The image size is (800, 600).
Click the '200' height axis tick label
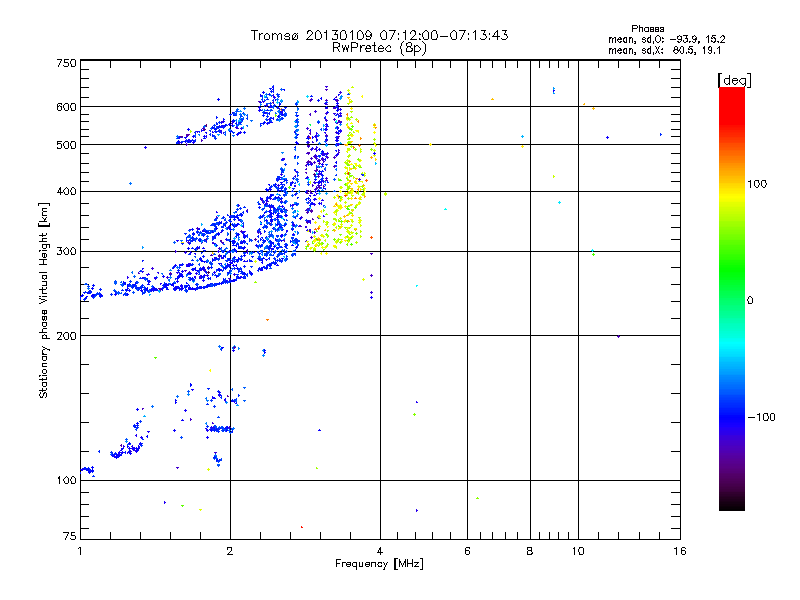pyautogui.click(x=66, y=336)
